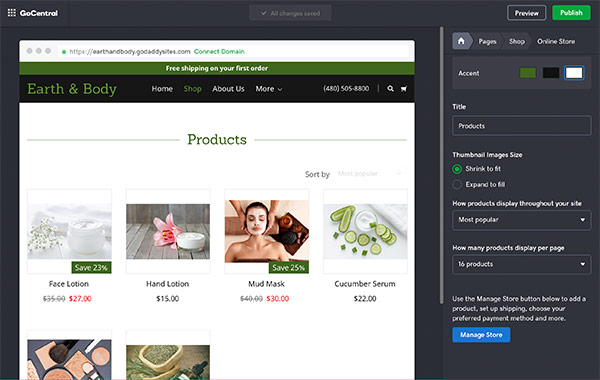Select Expand to fill radio button

click(457, 184)
